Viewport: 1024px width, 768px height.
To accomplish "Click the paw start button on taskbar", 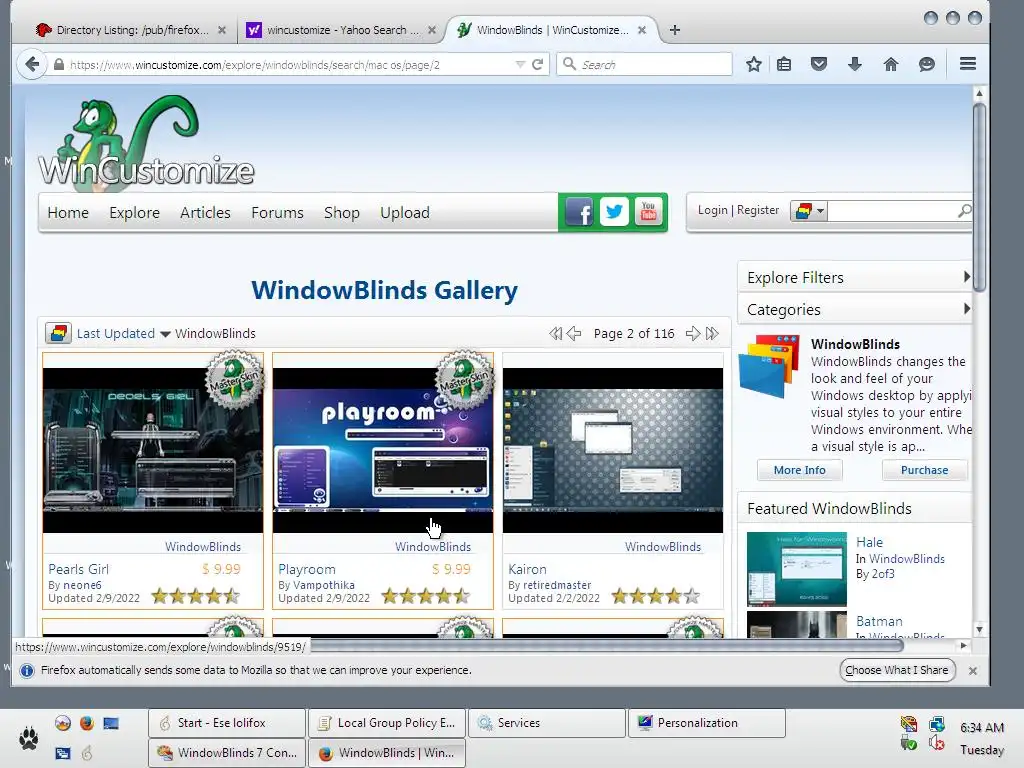I will click(28, 738).
